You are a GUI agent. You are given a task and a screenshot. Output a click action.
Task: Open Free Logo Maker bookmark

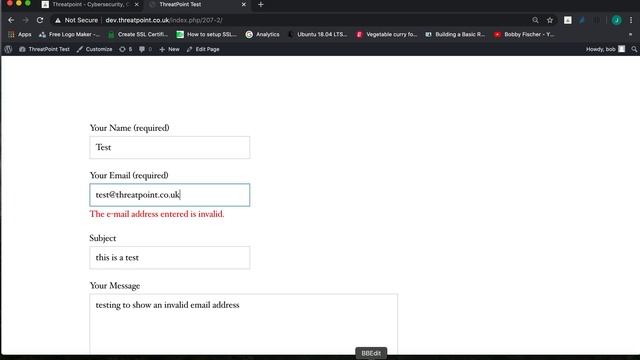point(69,35)
